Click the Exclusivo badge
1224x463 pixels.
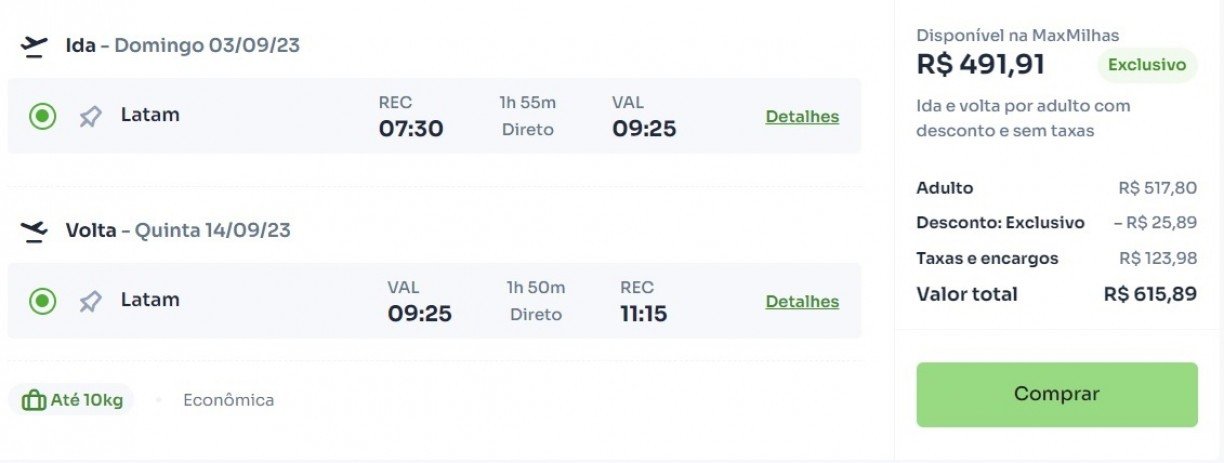pyautogui.click(x=1147, y=65)
